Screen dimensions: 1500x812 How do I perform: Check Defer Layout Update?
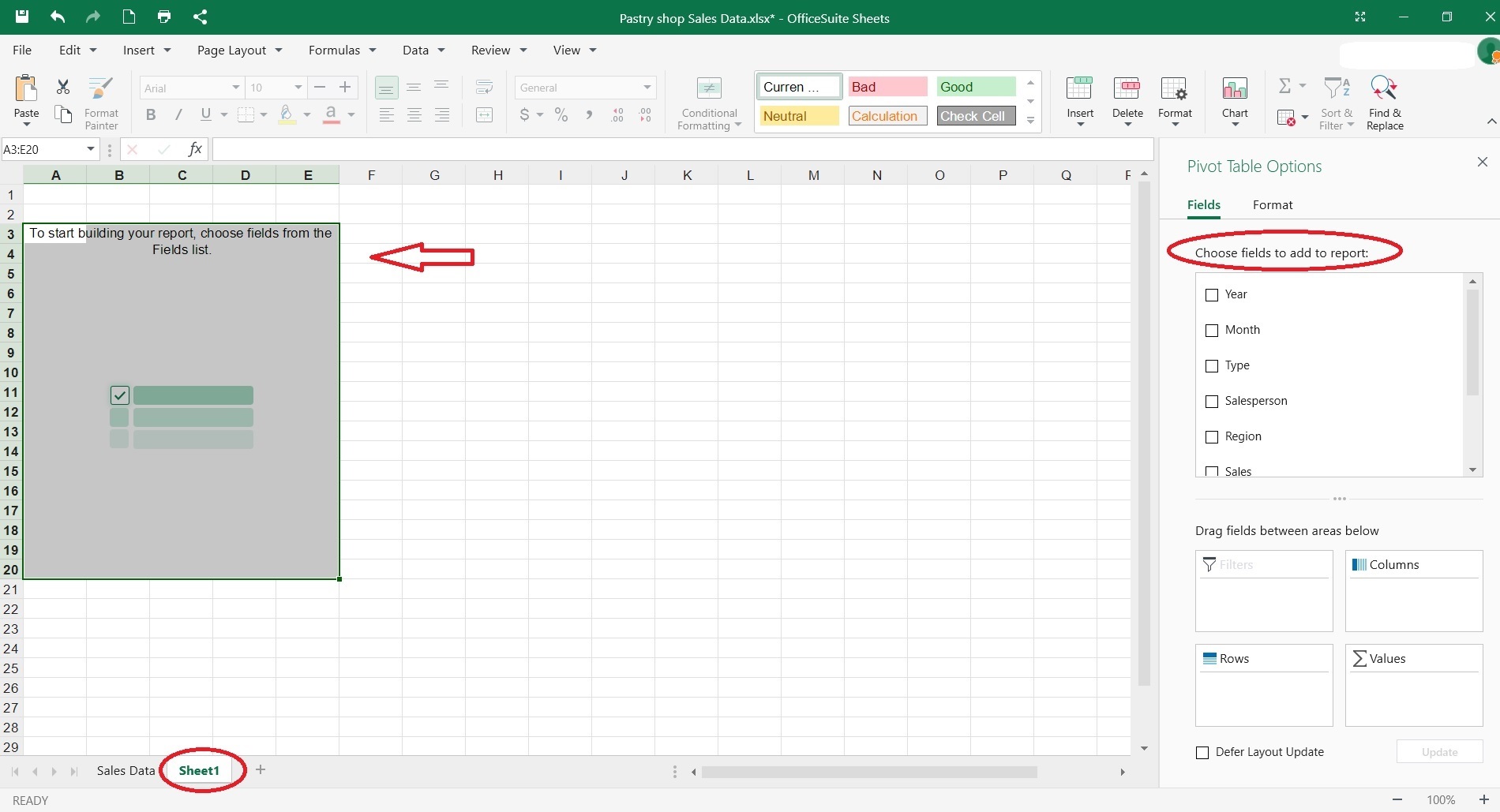click(1202, 752)
